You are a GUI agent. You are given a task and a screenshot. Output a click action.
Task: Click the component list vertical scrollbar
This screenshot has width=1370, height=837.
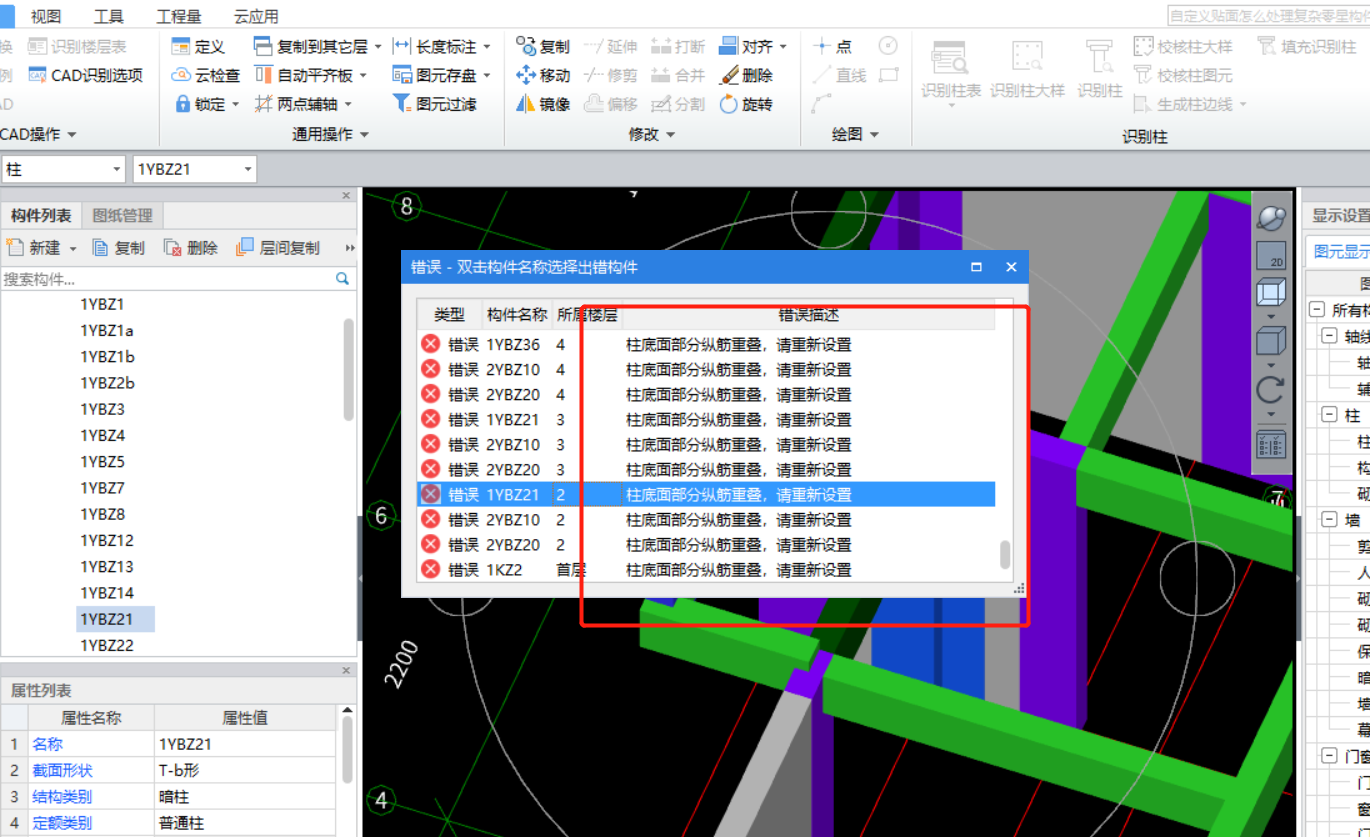(348, 370)
